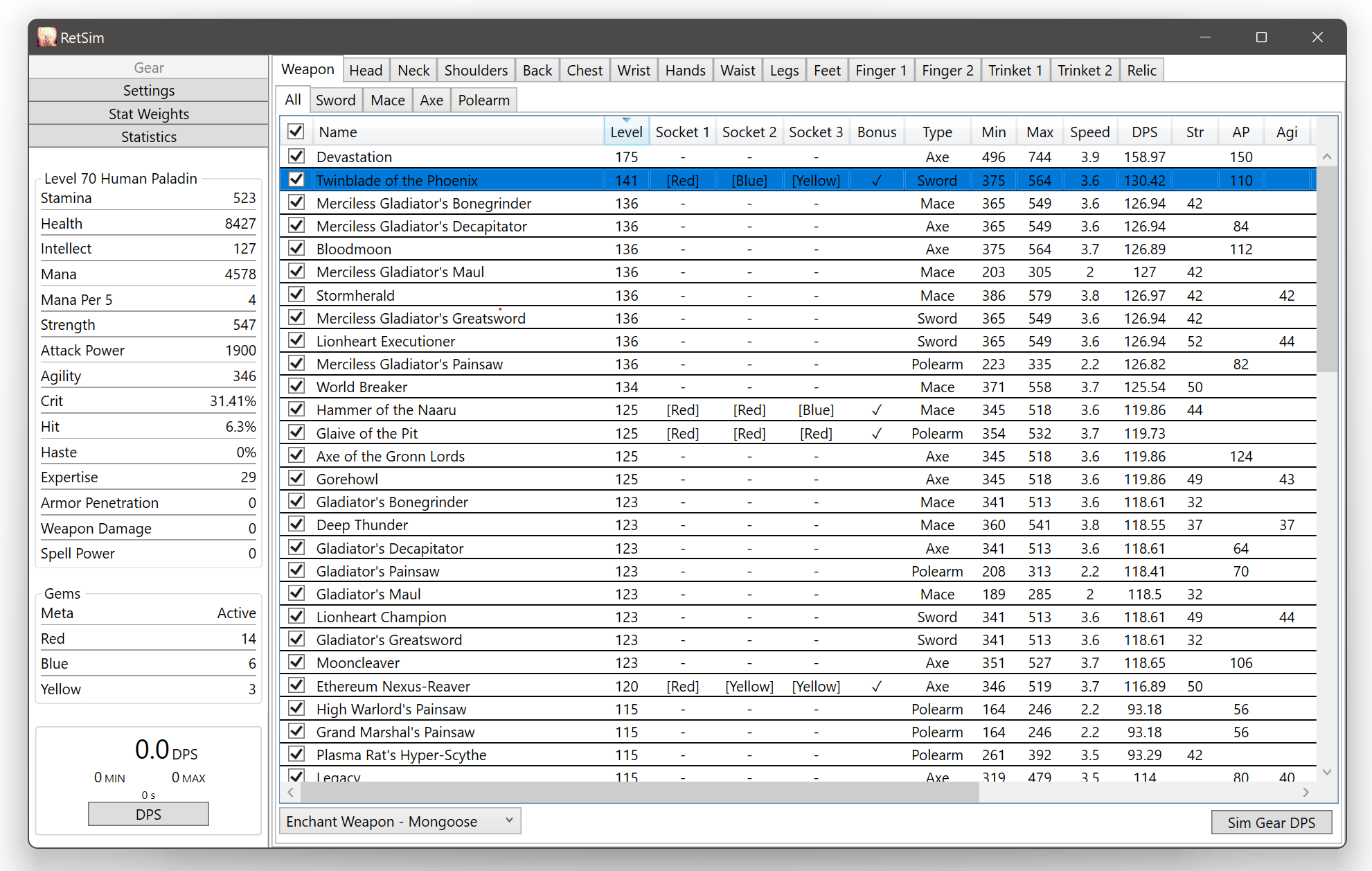Viewport: 1372px width, 871px height.
Task: Expand the Trinket 2 slot options
Action: 1086,69
